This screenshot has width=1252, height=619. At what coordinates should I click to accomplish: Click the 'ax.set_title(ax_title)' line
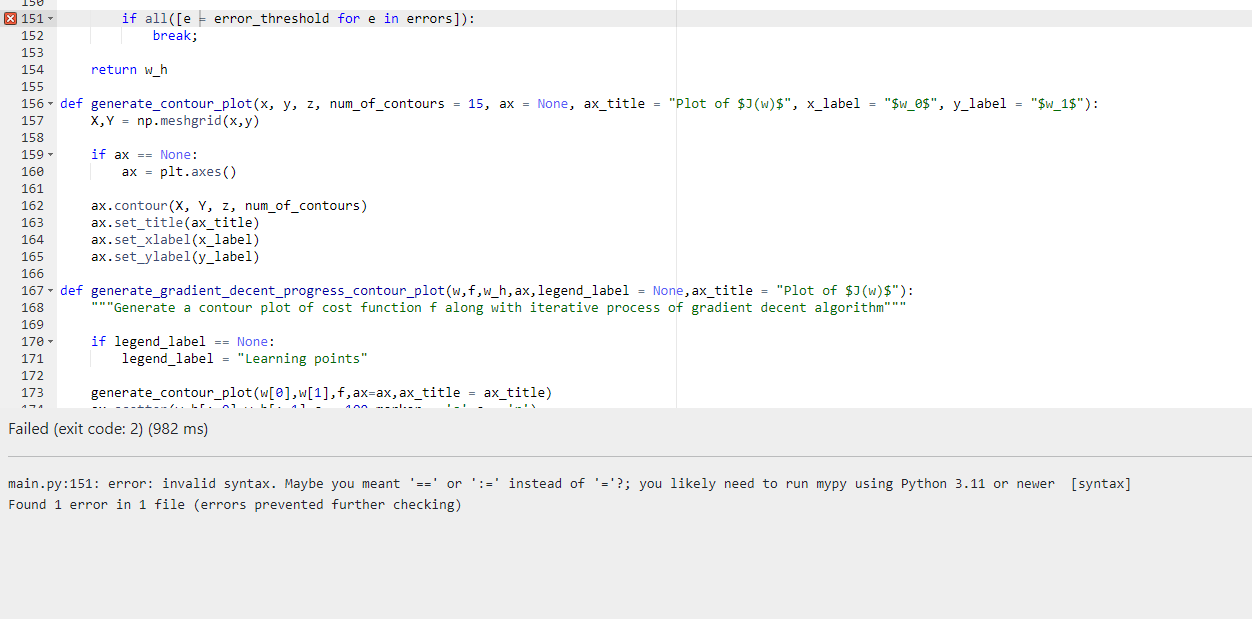pos(175,223)
